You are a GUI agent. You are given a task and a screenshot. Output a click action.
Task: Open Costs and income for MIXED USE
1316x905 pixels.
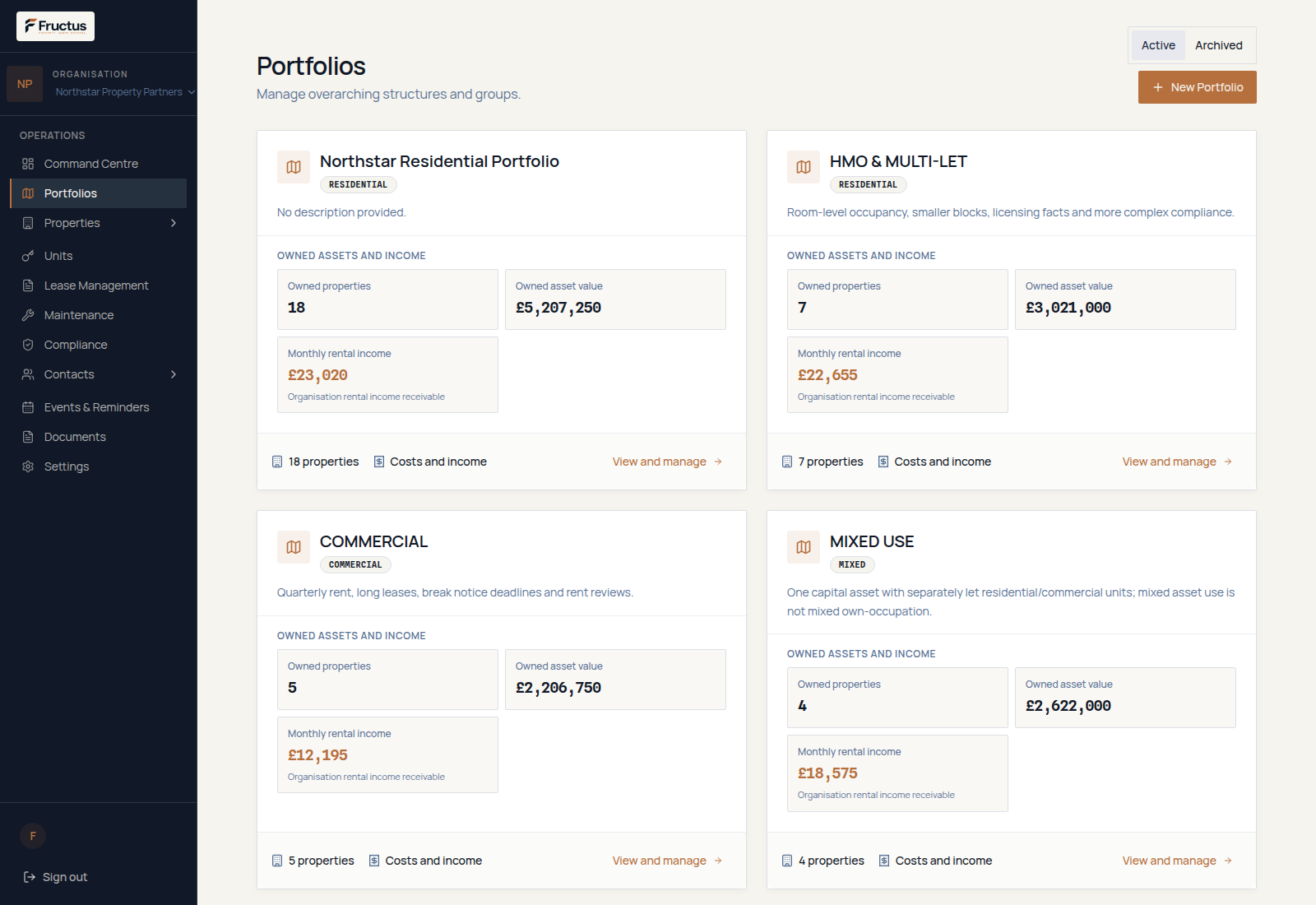click(x=935, y=861)
